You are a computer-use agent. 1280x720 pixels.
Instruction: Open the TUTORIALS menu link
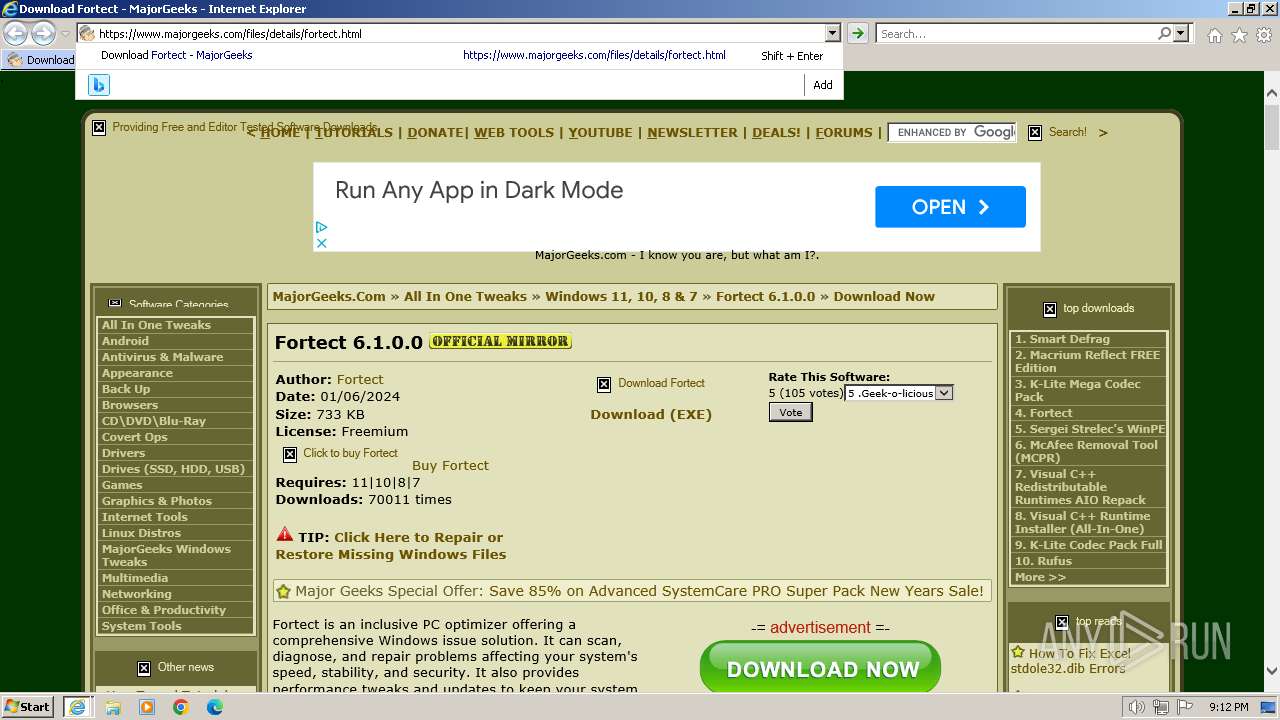(x=354, y=132)
